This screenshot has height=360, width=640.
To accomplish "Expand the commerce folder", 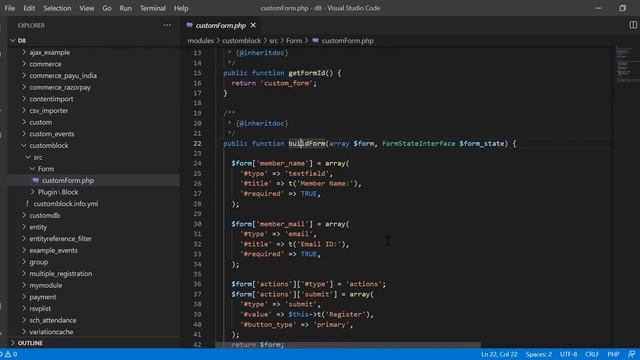I will 24,64.
